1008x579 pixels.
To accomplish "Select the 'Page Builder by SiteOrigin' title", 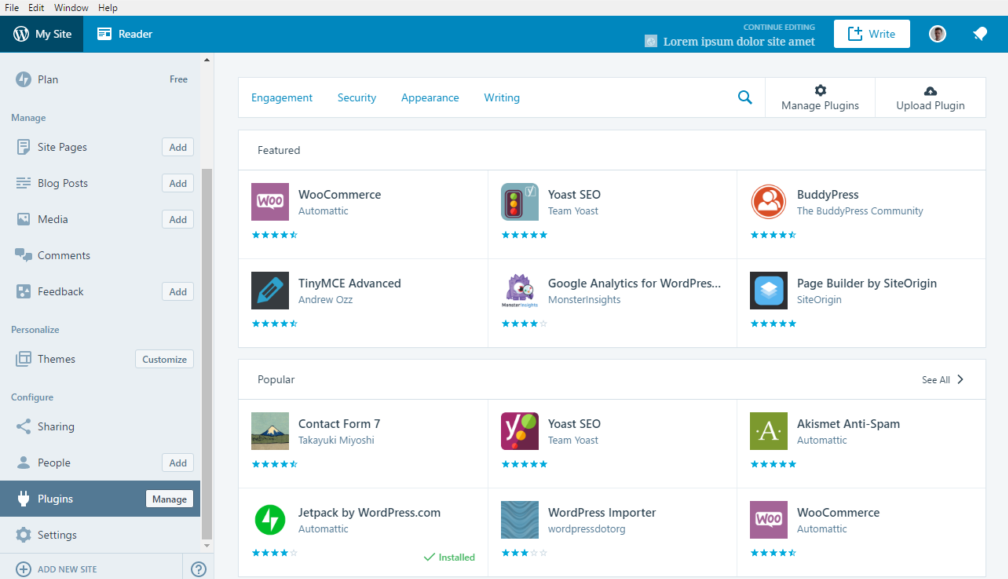I will click(867, 283).
